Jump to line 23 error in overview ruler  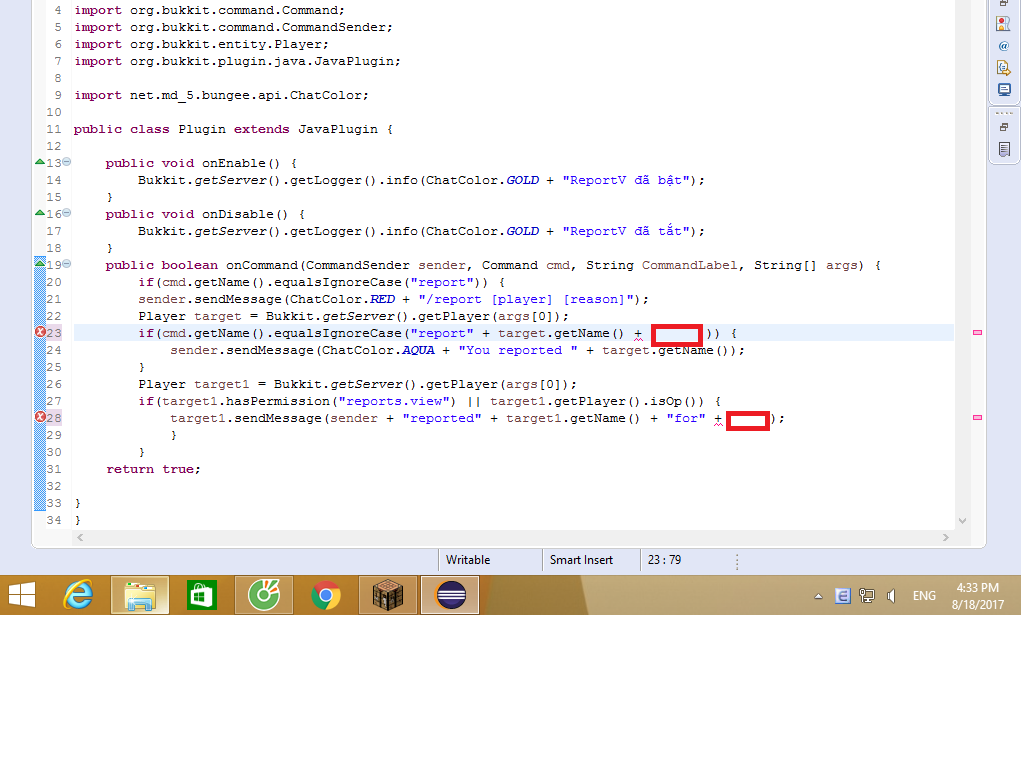[x=977, y=332]
